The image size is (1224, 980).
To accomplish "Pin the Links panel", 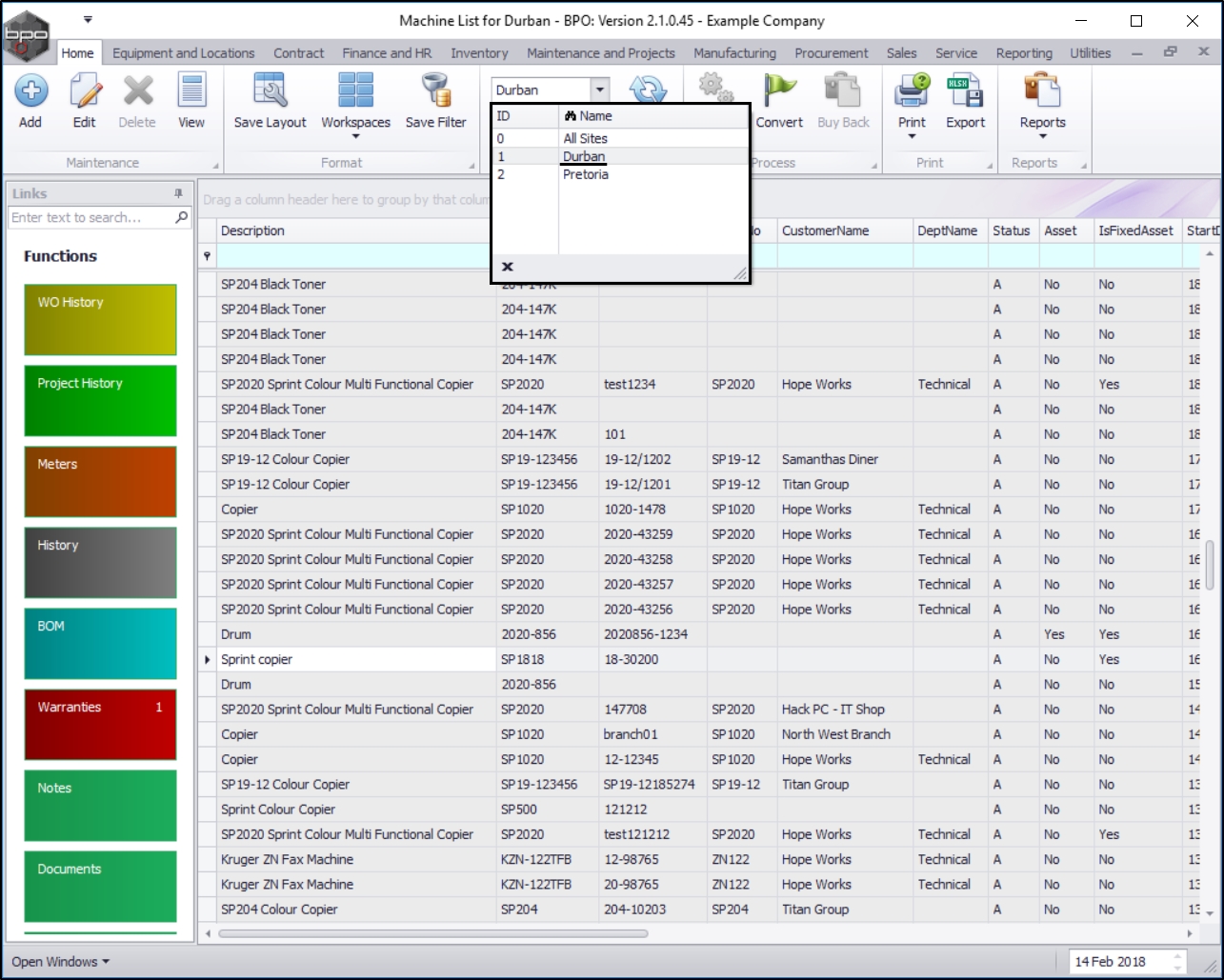I will (178, 193).
